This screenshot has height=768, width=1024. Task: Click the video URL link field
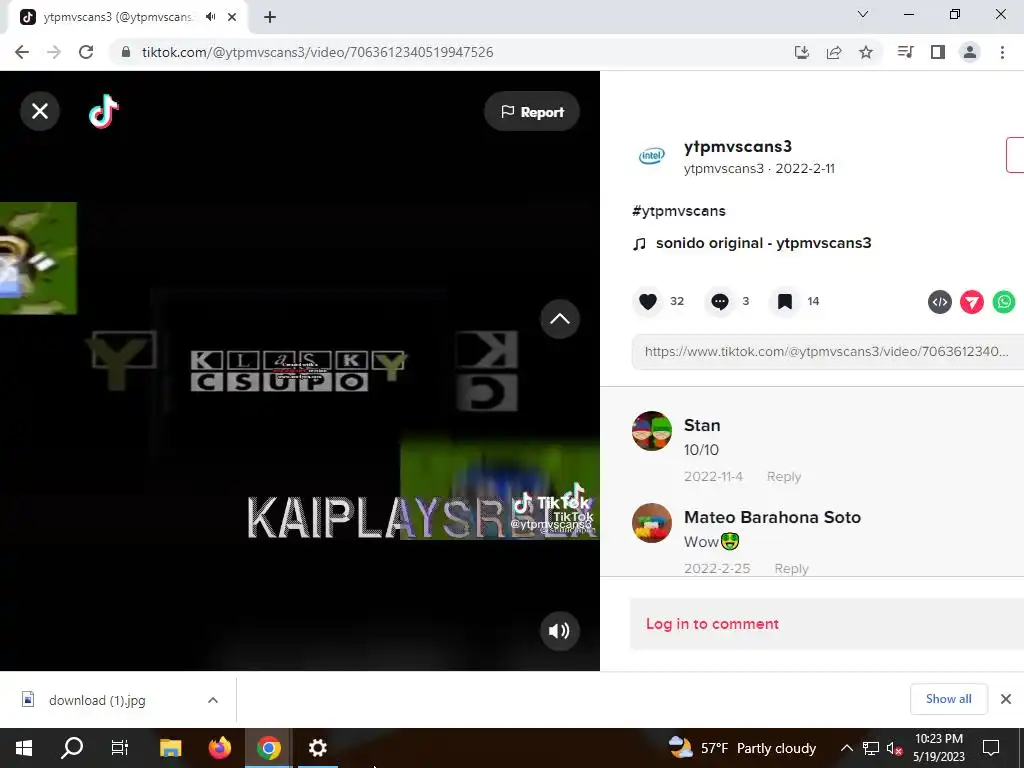tap(827, 351)
